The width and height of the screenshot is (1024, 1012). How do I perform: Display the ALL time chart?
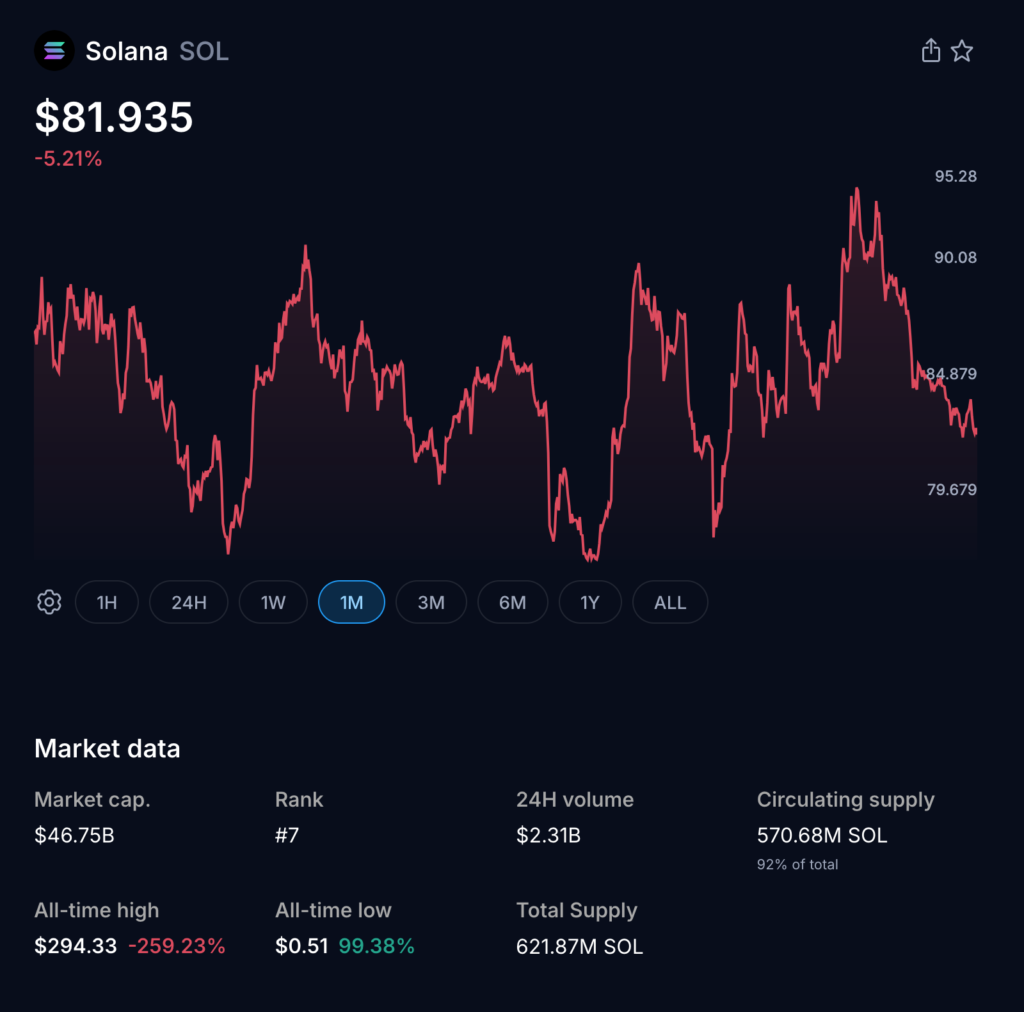coord(670,602)
